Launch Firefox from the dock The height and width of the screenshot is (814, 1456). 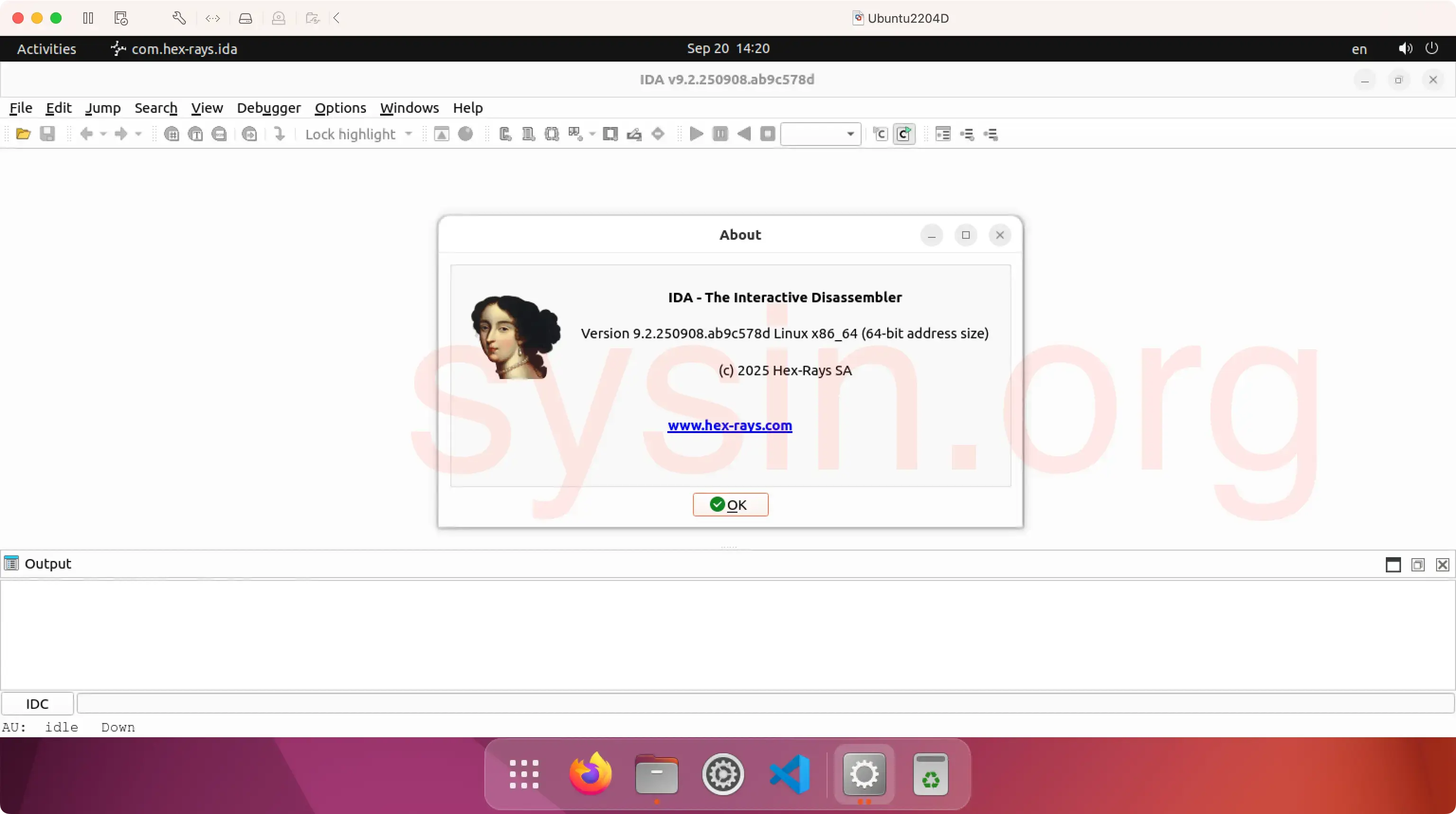[x=590, y=774]
